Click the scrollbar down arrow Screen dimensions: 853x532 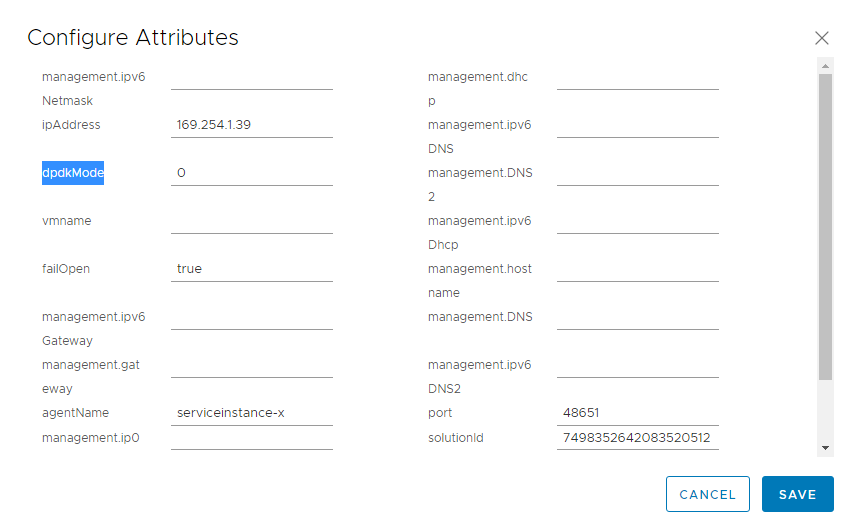pos(825,448)
